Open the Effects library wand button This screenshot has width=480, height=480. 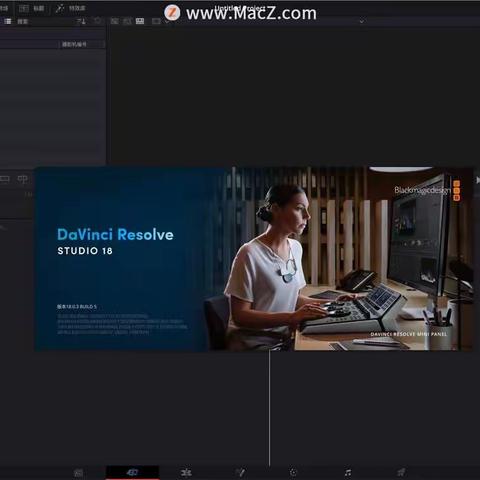pyautogui.click(x=70, y=8)
